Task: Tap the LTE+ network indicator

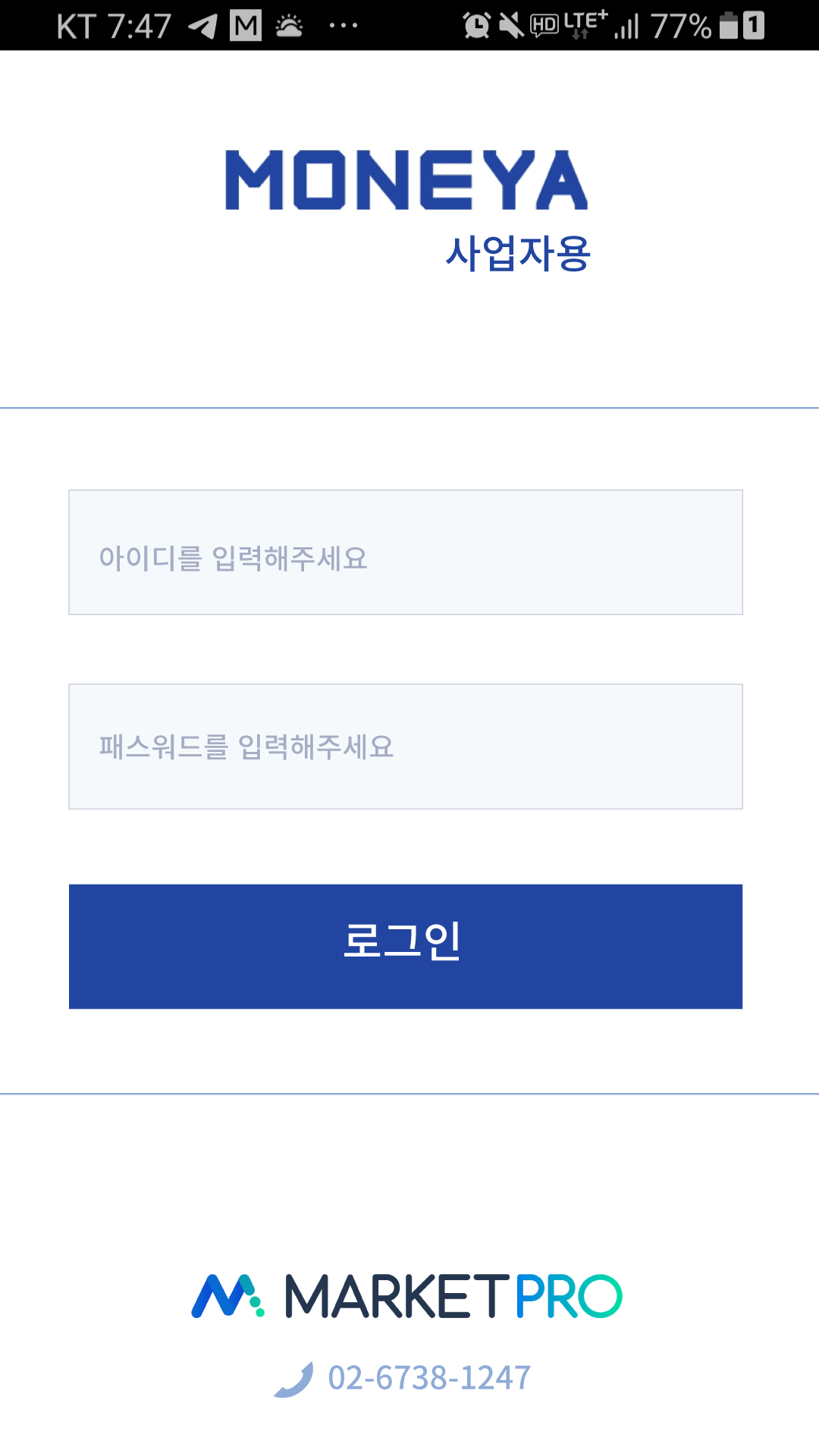Action: click(585, 24)
